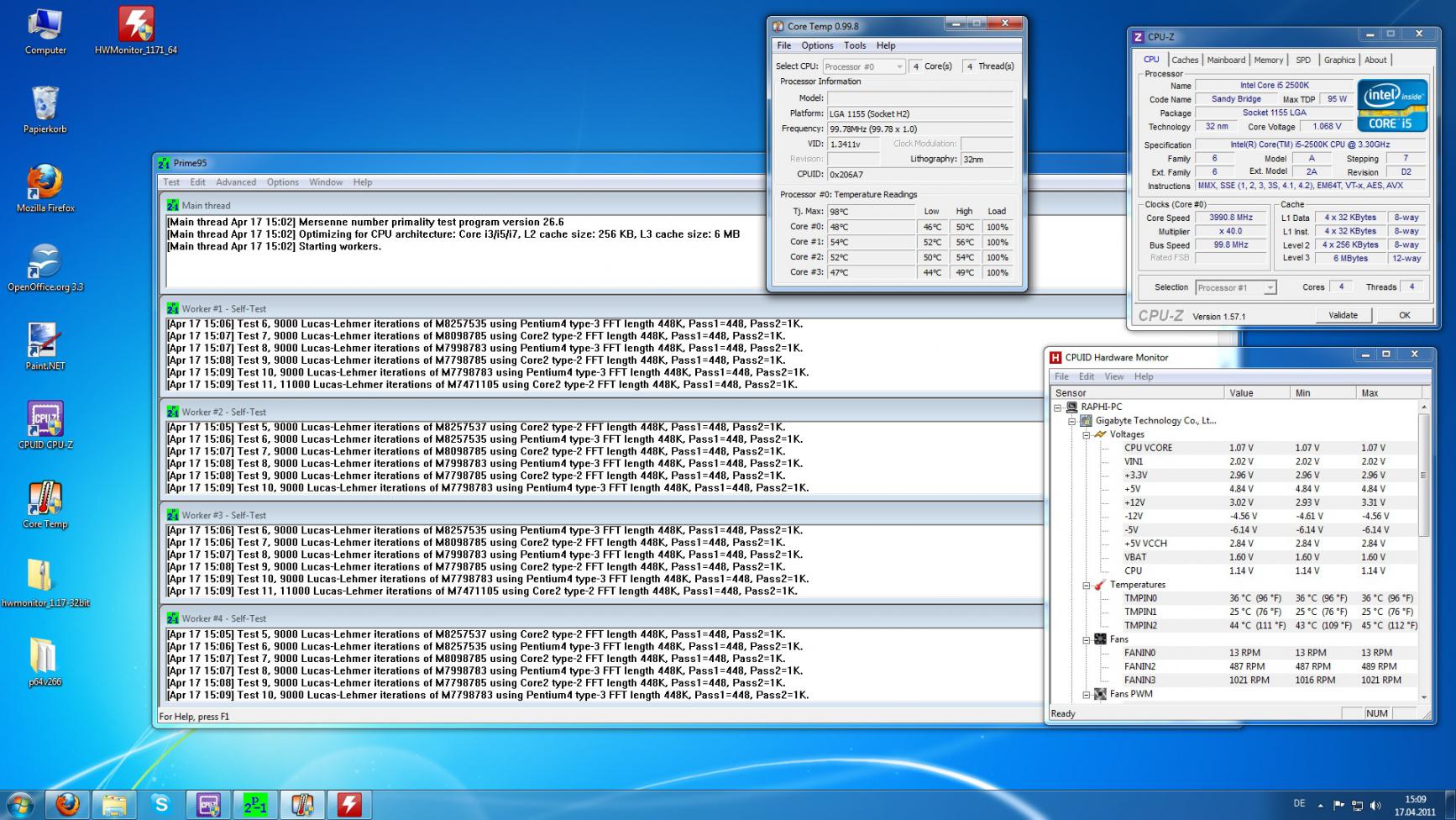Click the Worker #3 window icon in Prime95
The width and height of the screenshot is (1456, 820).
click(173, 515)
